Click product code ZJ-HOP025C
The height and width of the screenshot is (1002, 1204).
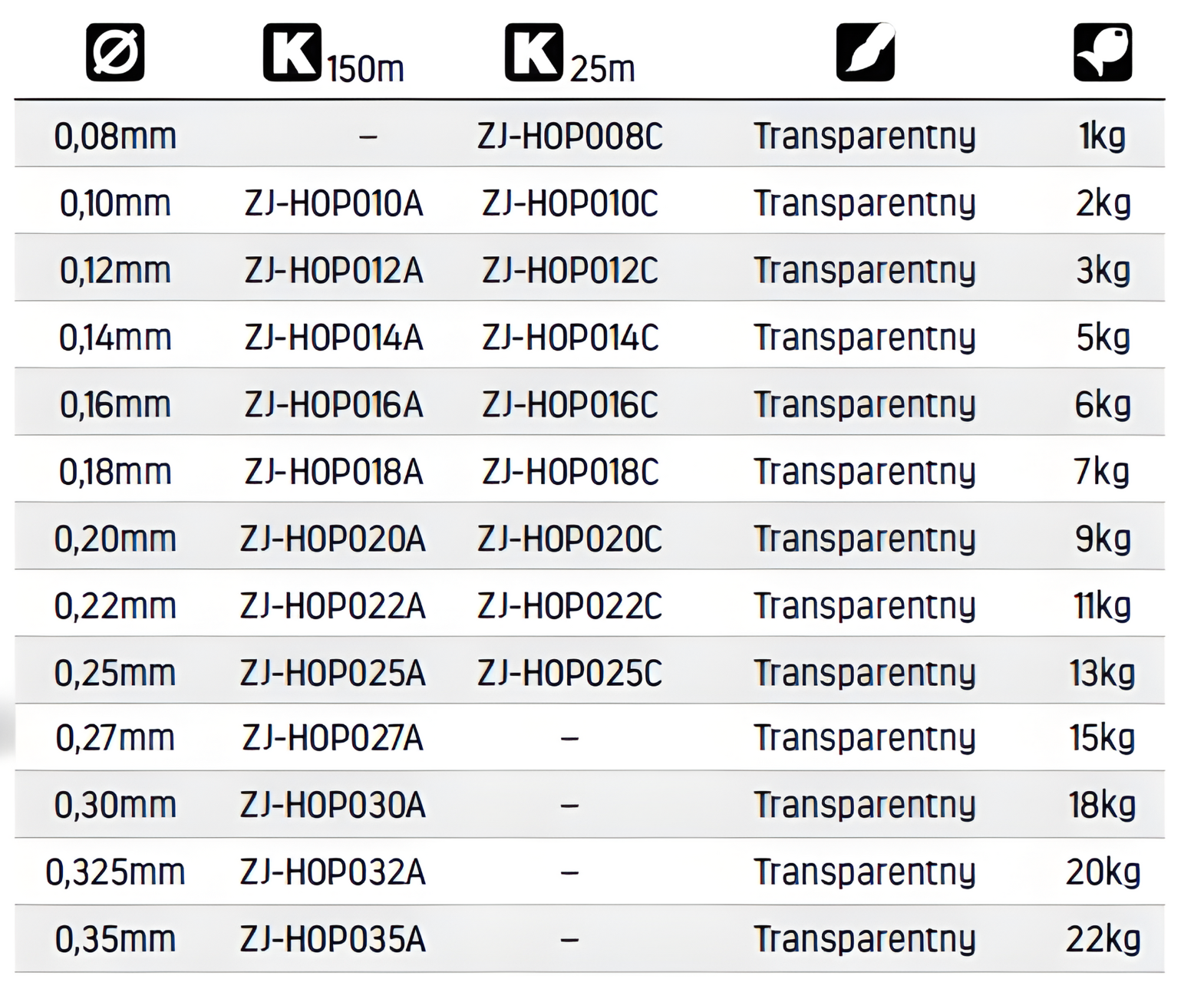pyautogui.click(x=569, y=674)
